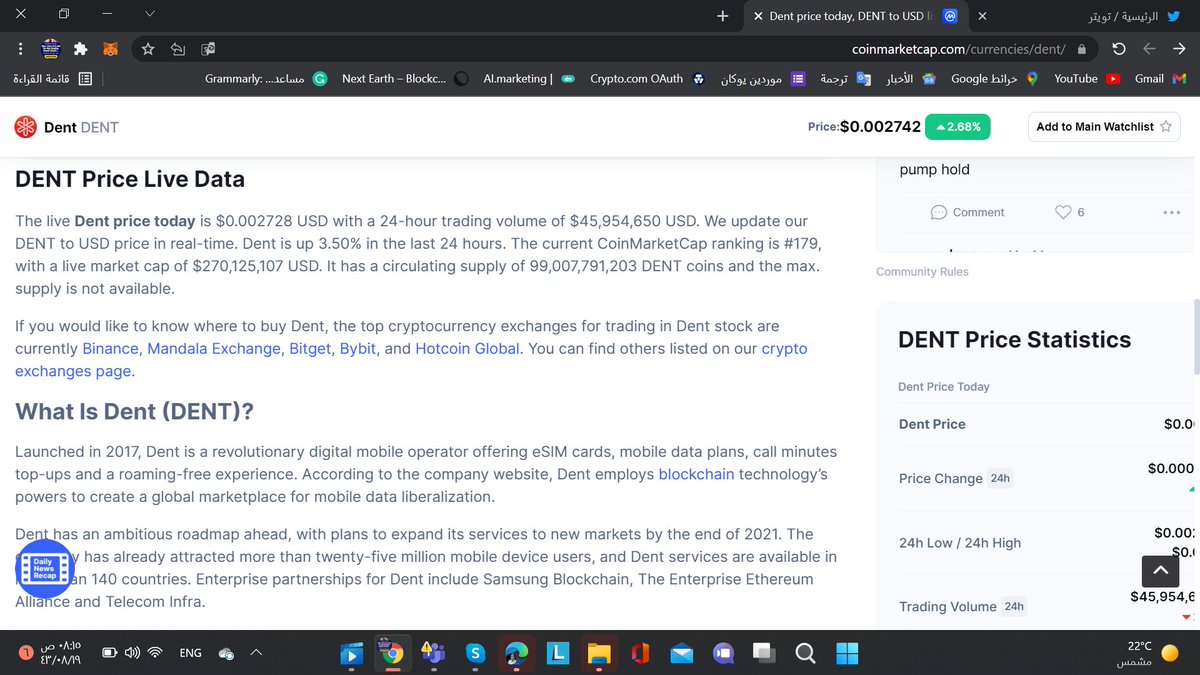Click the 'pump hold' post text

(934, 170)
